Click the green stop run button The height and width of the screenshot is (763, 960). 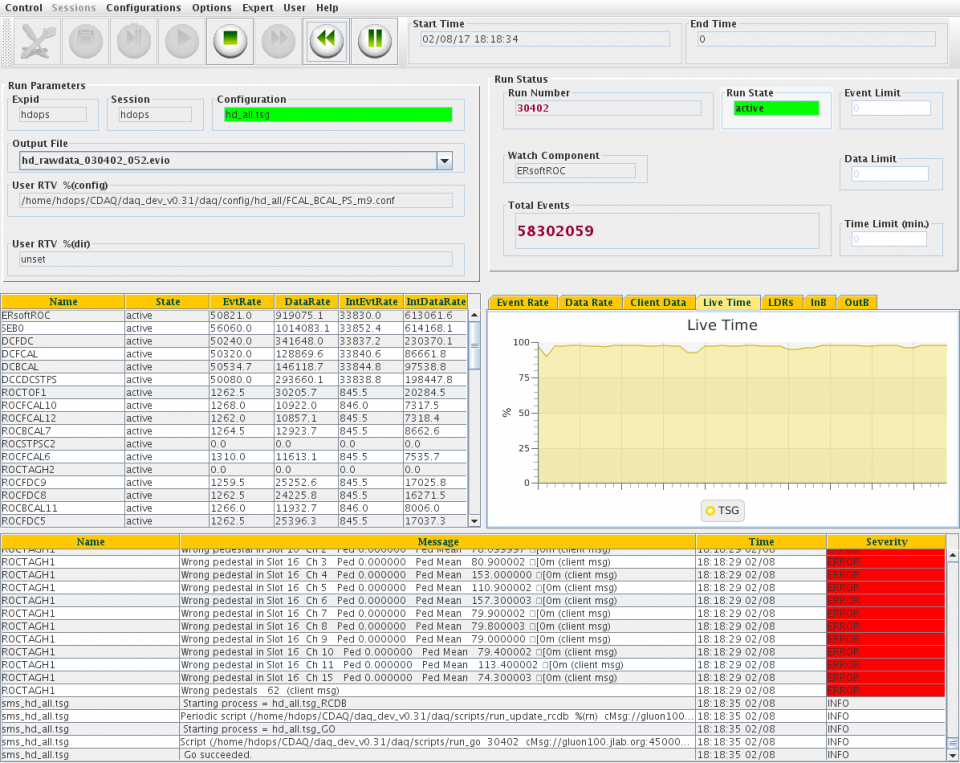coord(229,40)
